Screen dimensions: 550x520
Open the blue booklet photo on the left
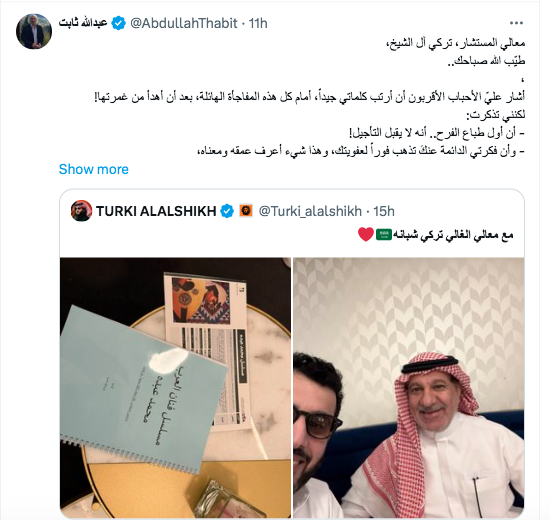175,388
